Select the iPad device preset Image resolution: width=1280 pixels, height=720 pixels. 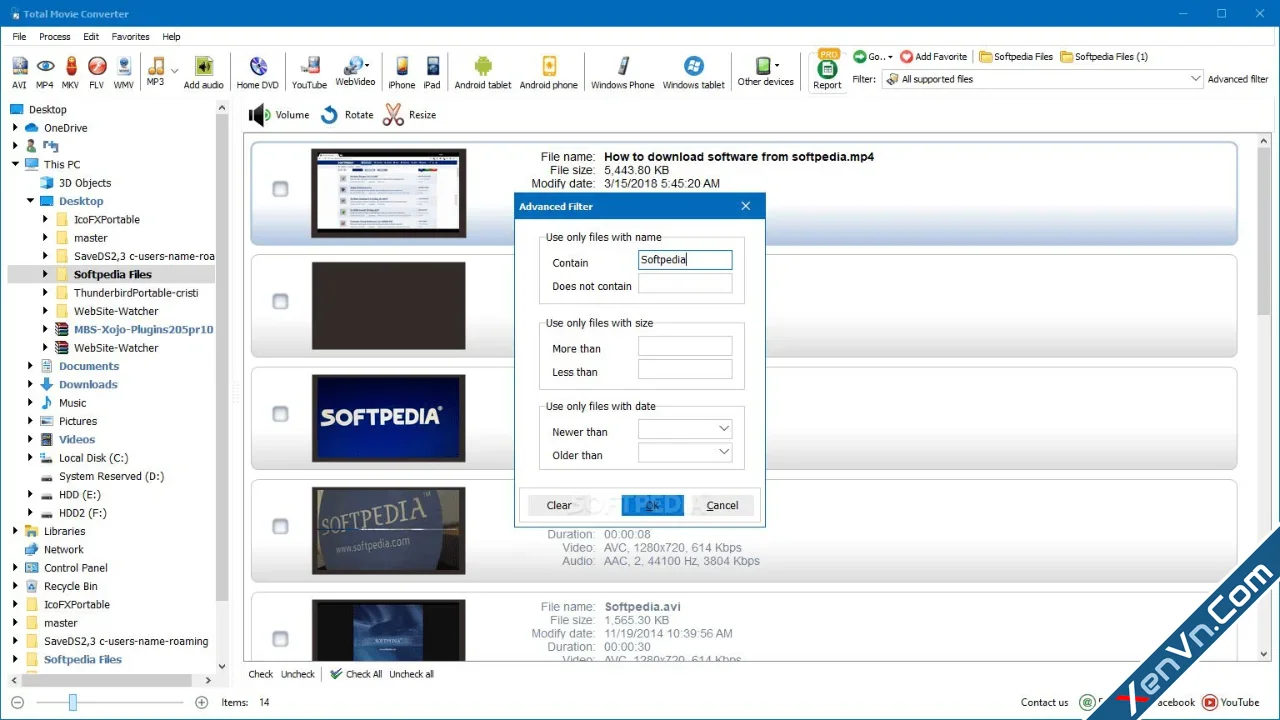point(432,72)
